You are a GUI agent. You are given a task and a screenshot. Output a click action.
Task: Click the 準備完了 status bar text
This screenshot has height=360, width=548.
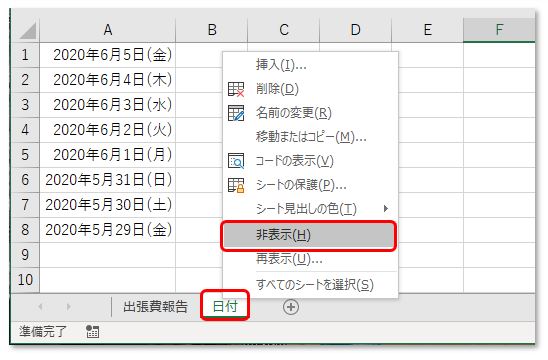(43, 331)
